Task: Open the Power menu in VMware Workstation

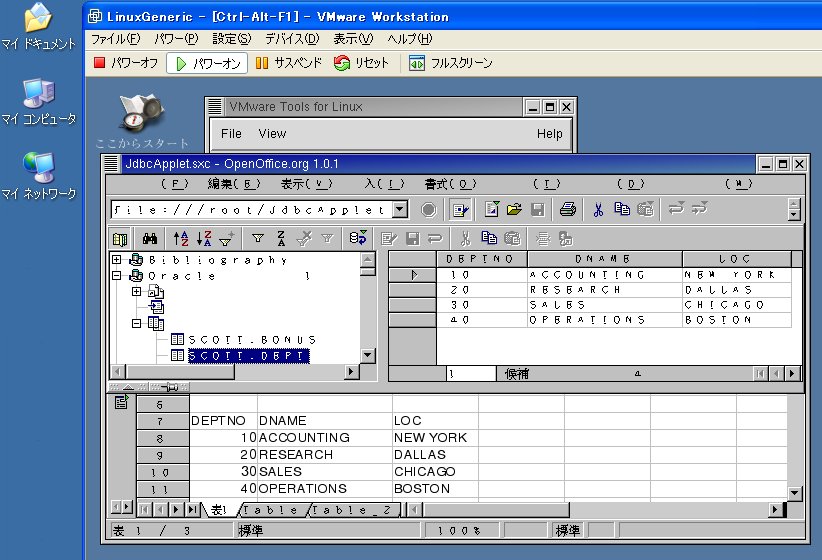Action: [177, 39]
